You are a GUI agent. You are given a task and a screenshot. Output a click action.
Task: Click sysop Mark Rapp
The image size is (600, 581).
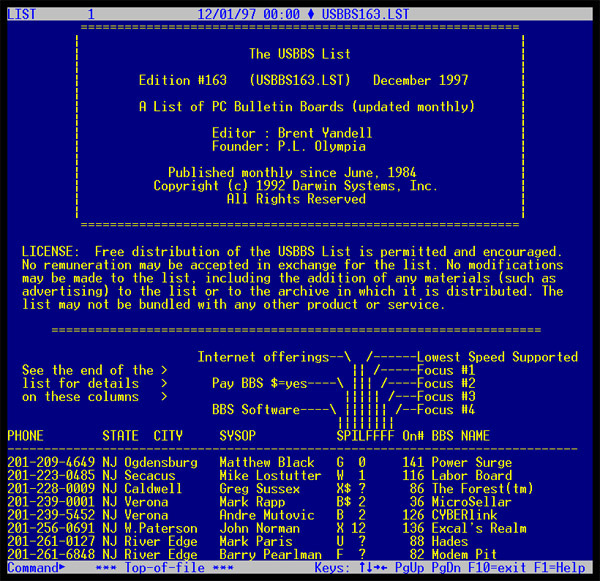pyautogui.click(x=252, y=502)
